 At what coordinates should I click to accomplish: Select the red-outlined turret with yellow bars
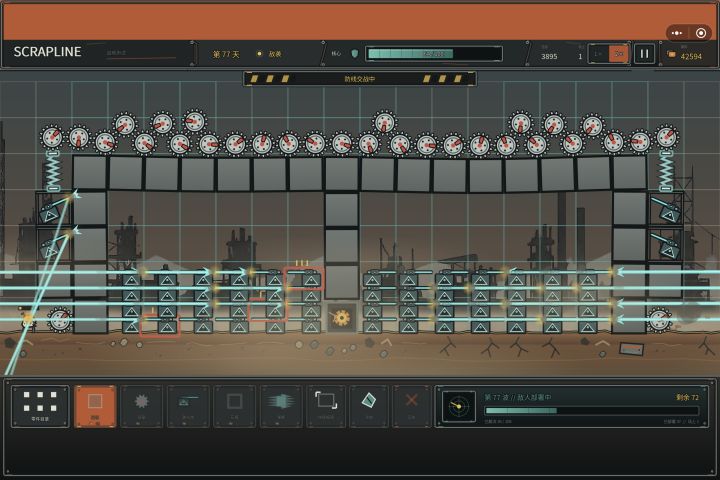click(304, 278)
